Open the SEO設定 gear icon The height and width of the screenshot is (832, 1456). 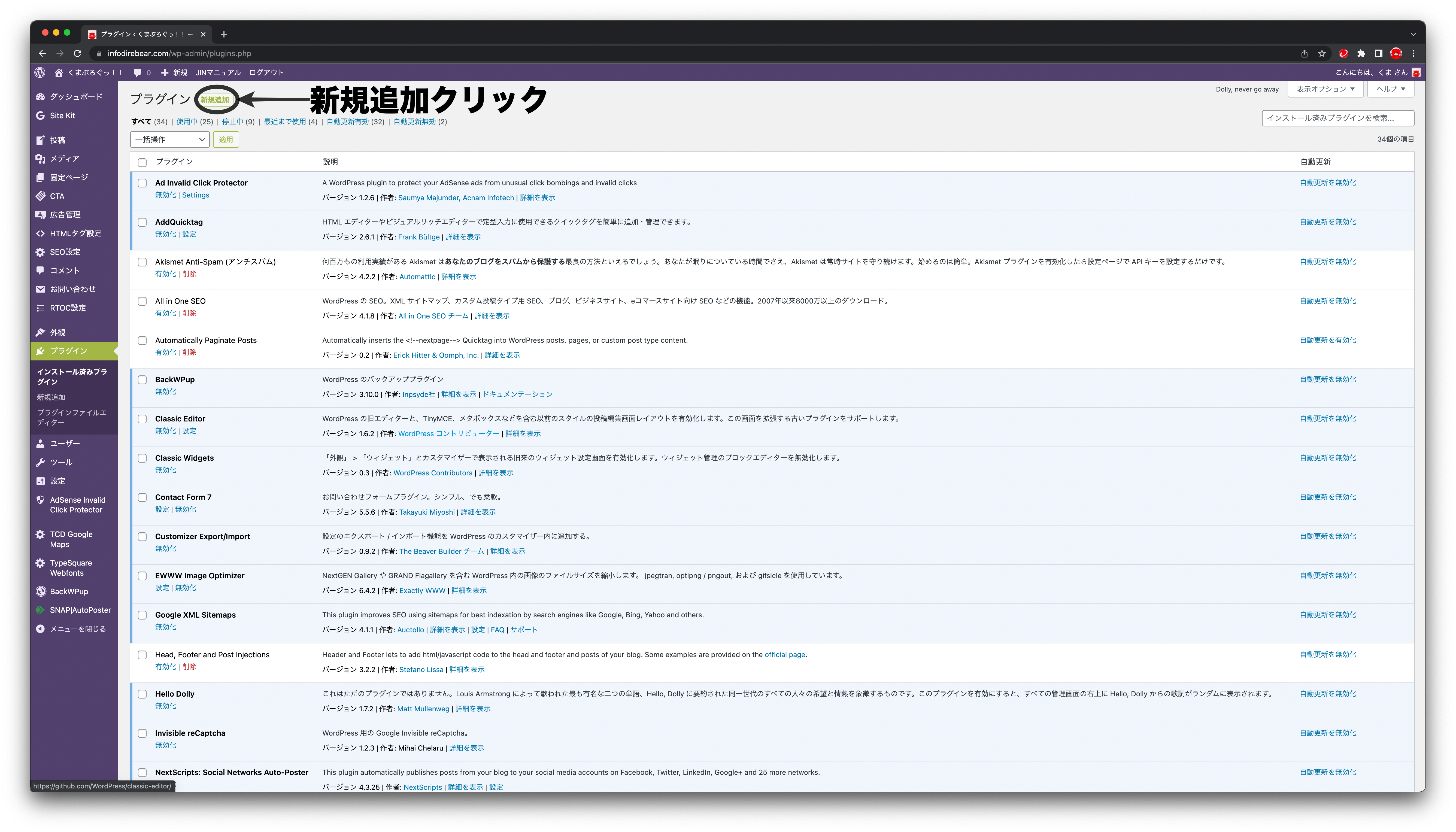tap(41, 252)
